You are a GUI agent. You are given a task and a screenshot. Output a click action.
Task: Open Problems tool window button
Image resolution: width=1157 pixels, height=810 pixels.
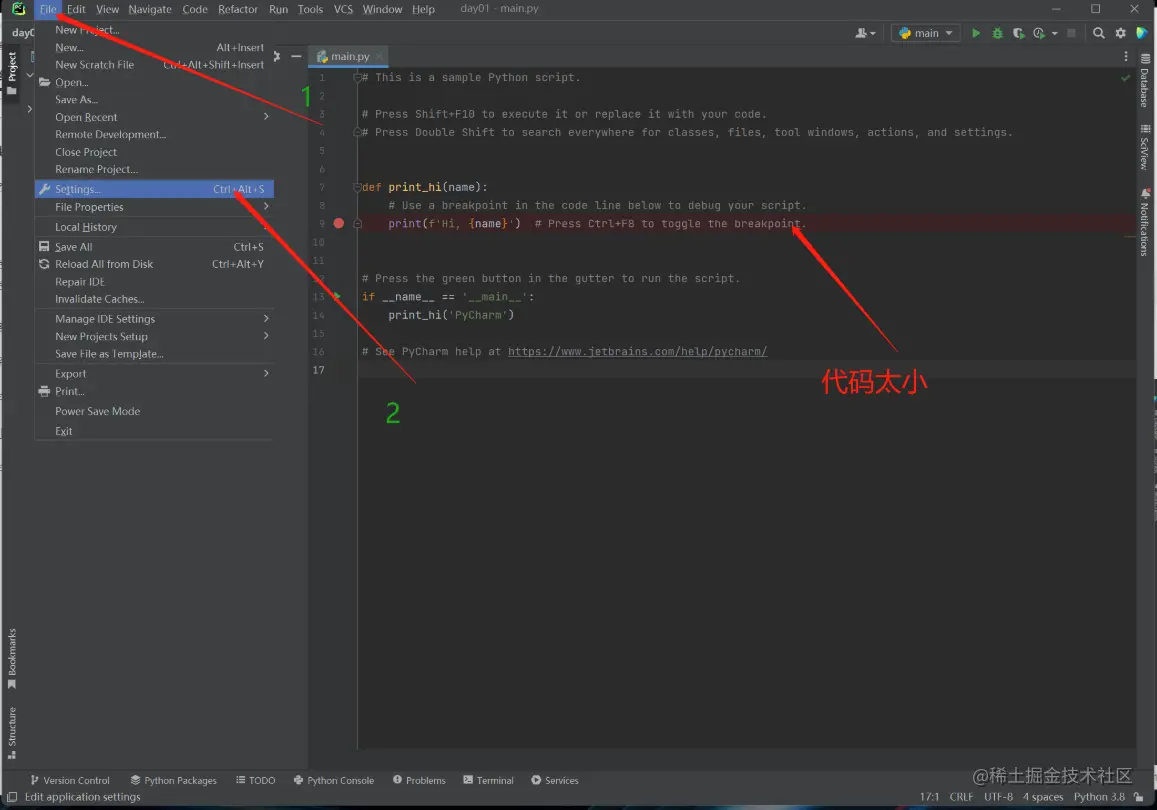(x=419, y=780)
